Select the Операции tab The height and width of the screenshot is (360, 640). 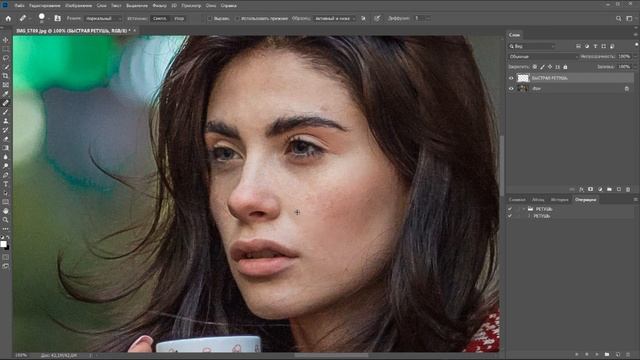585,200
